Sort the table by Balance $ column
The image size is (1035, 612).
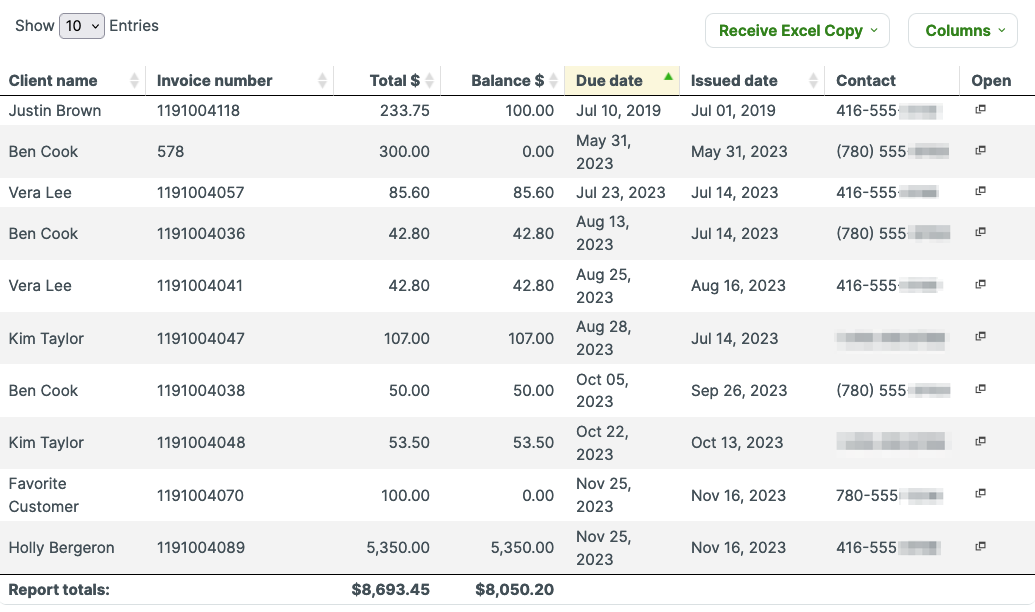(x=508, y=80)
